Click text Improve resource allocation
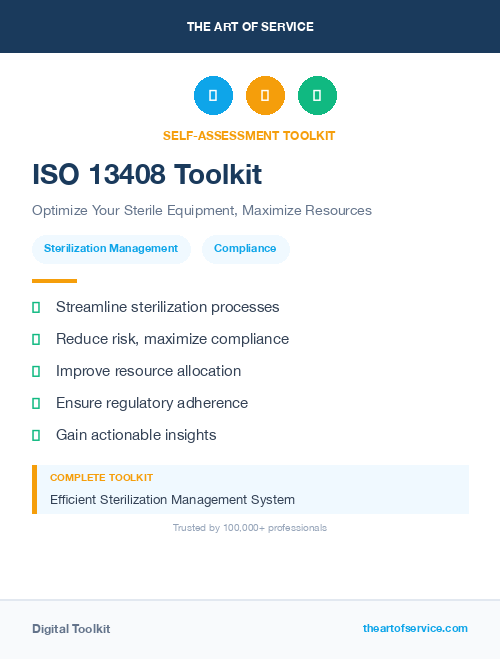 click(x=148, y=371)
